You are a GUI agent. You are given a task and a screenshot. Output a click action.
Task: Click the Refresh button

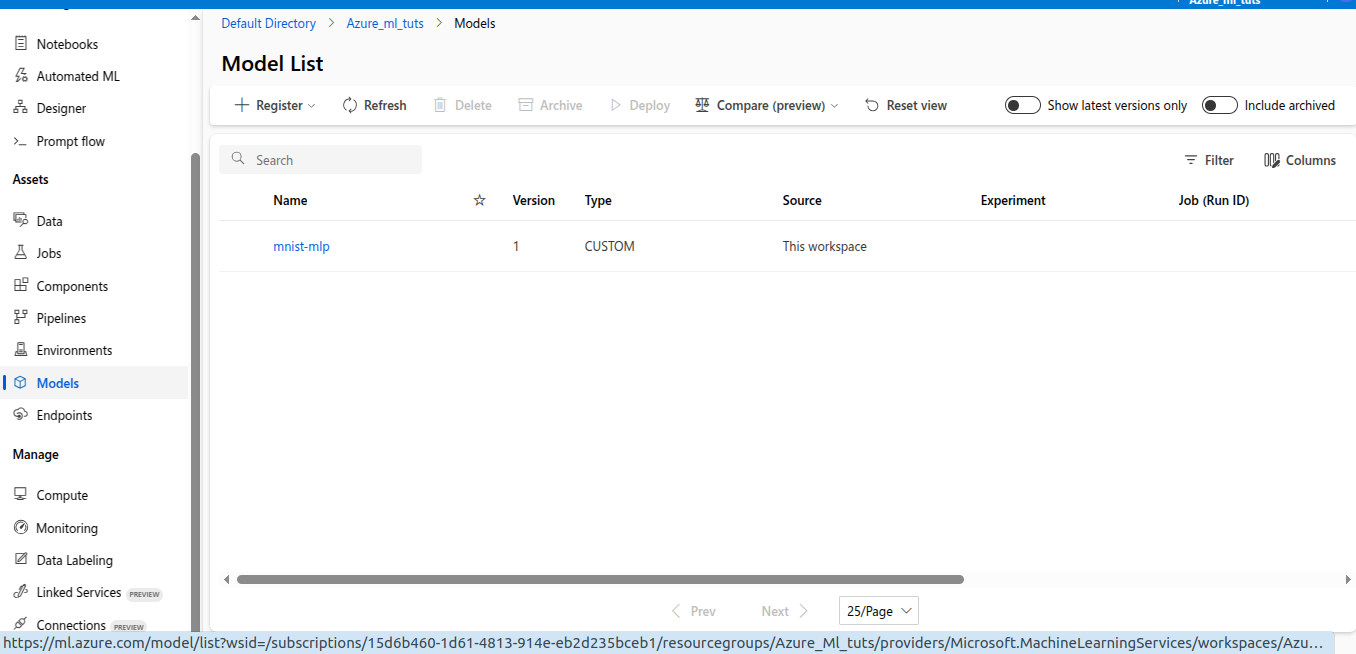(x=374, y=104)
